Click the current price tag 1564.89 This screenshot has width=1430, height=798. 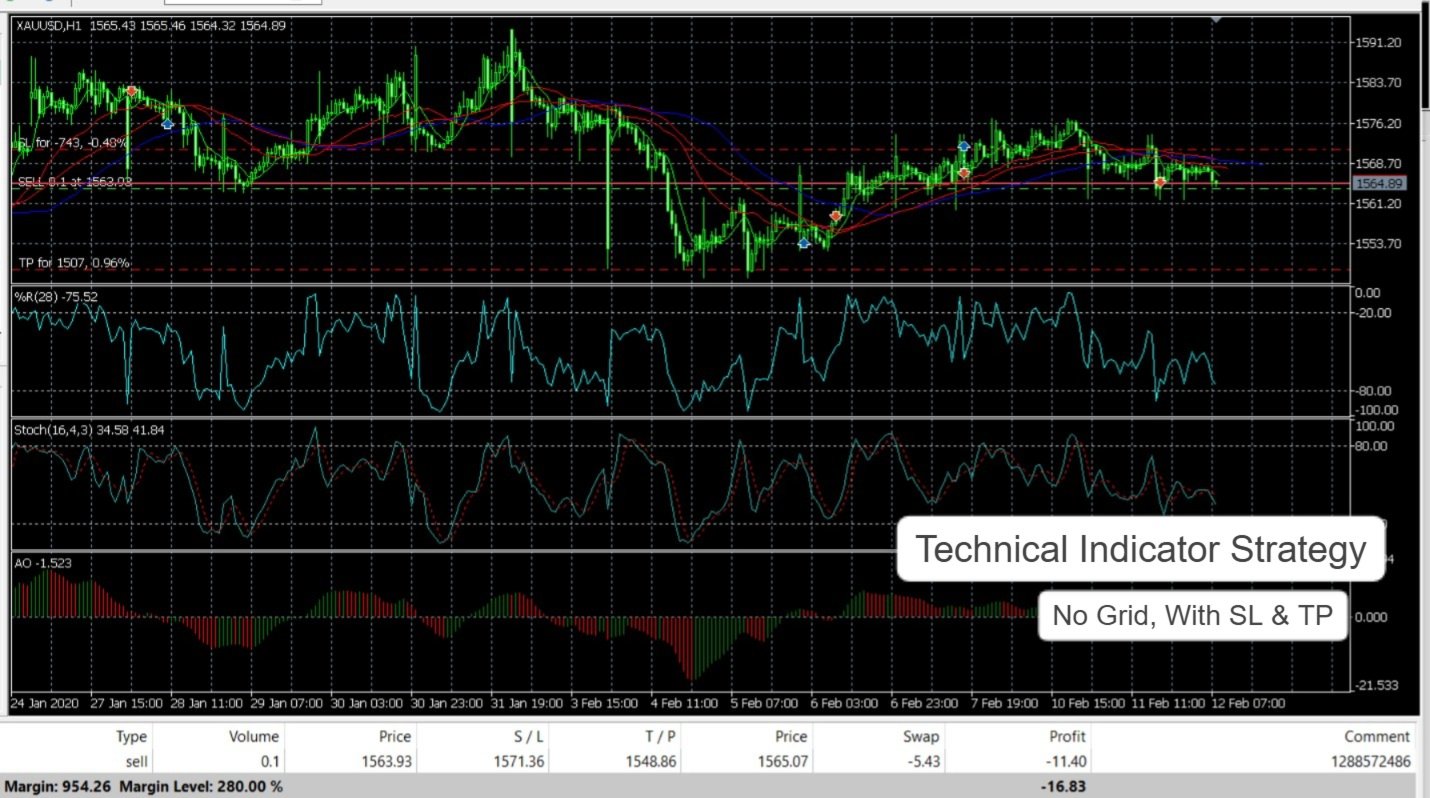click(x=1379, y=184)
